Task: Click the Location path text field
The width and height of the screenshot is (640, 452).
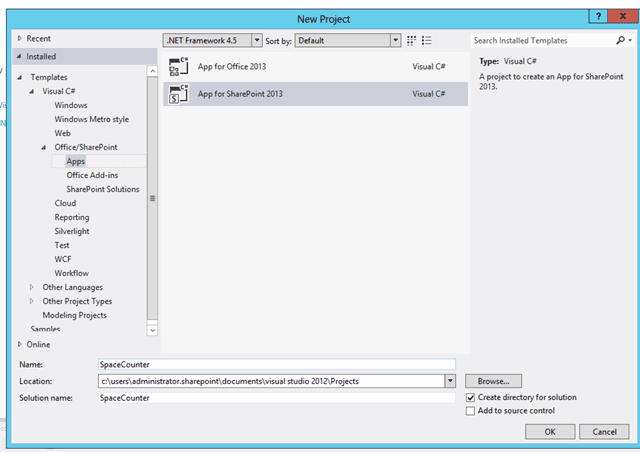Action: pos(271,381)
